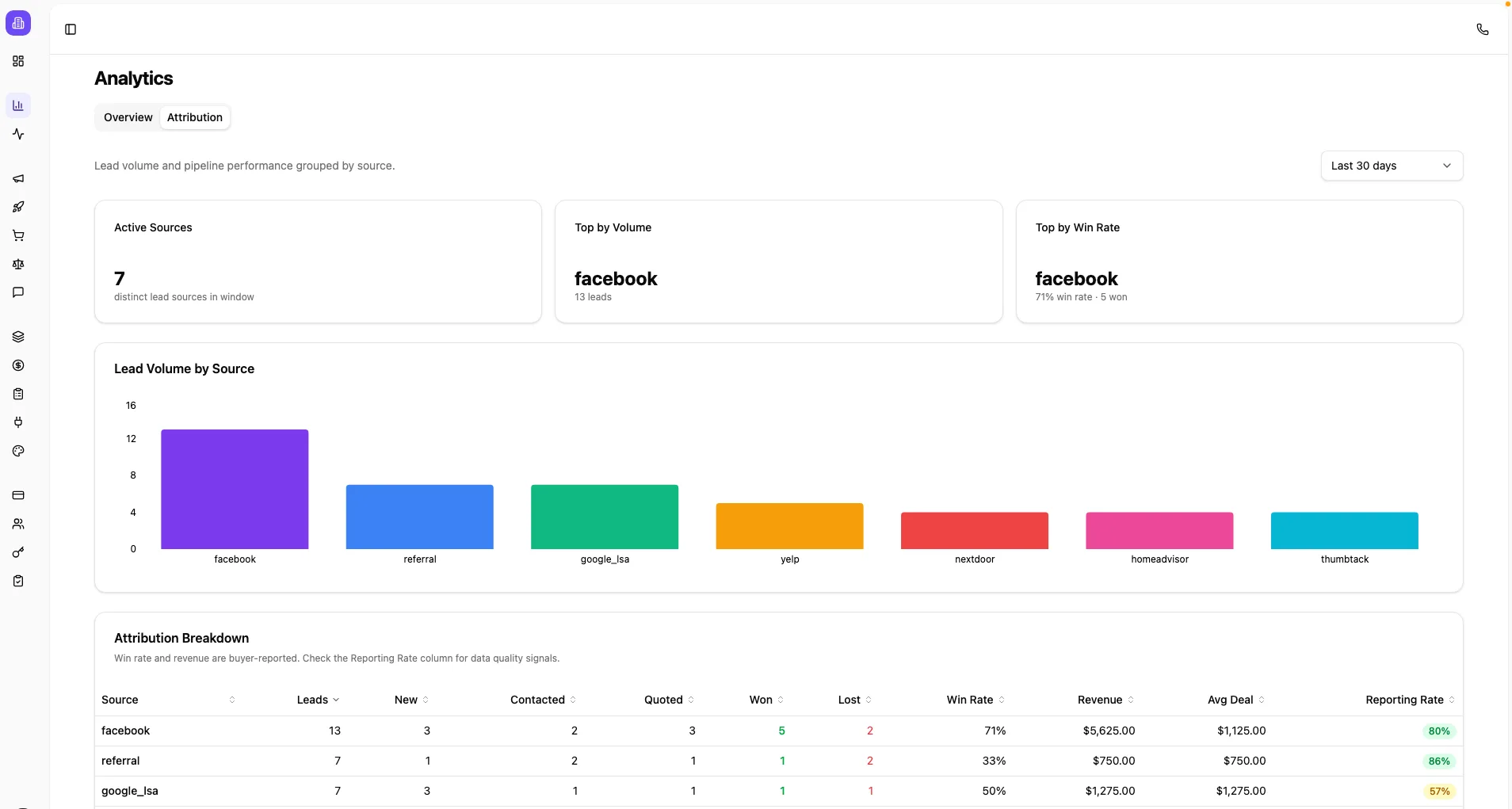The height and width of the screenshot is (809, 1512).
Task: Open the team members icon
Action: [x=18, y=524]
